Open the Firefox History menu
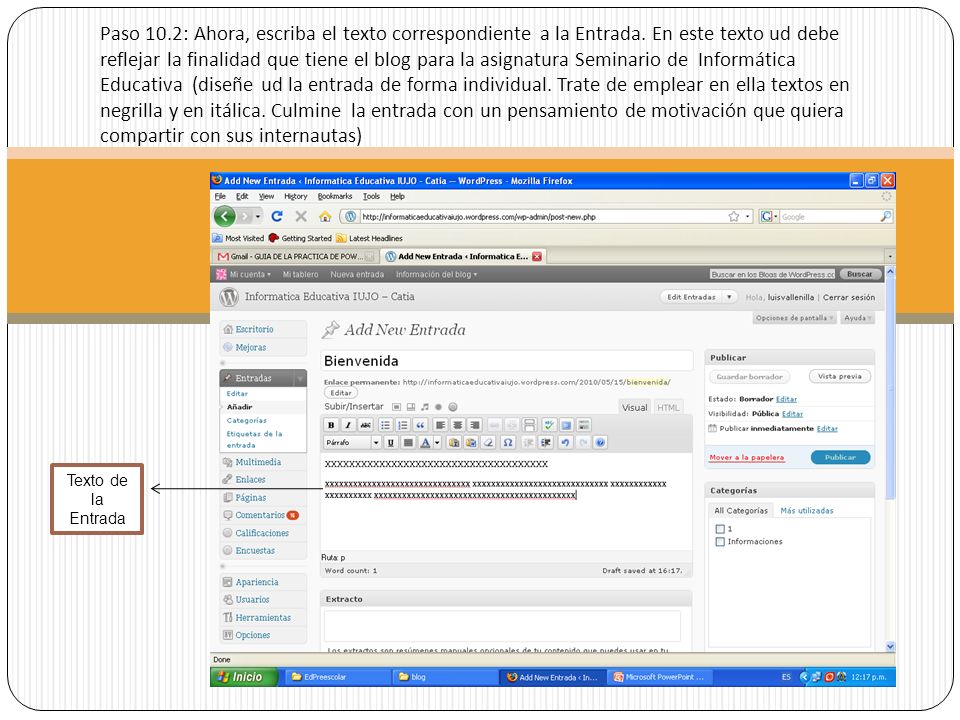 296,197
